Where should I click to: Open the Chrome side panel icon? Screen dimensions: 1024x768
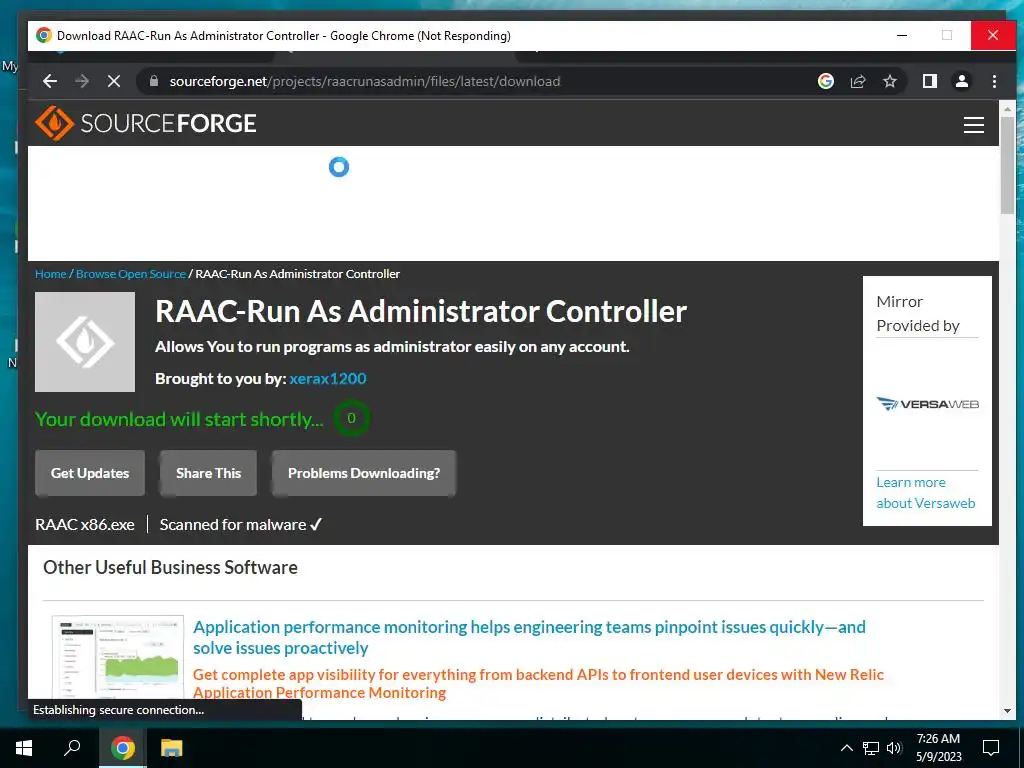[x=930, y=81]
